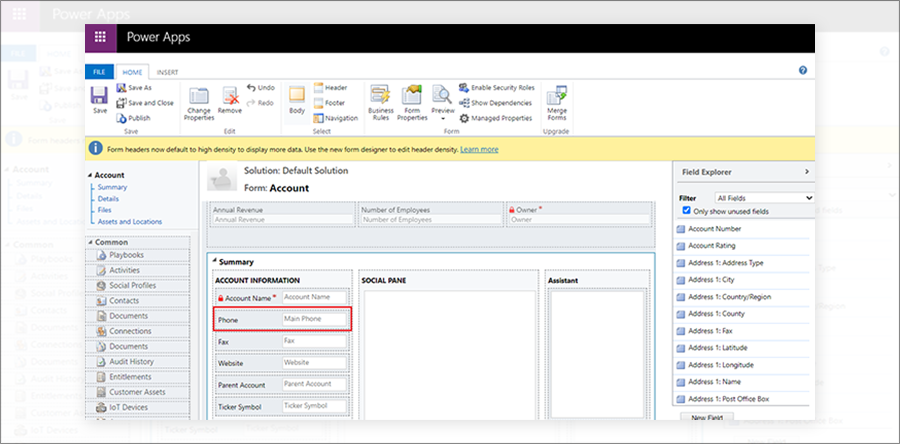Open Form Properties icon
This screenshot has height=444, width=900.
tap(412, 96)
